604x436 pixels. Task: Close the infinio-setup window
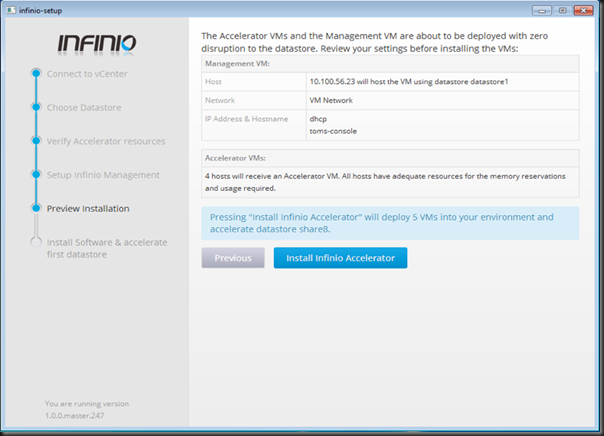583,10
